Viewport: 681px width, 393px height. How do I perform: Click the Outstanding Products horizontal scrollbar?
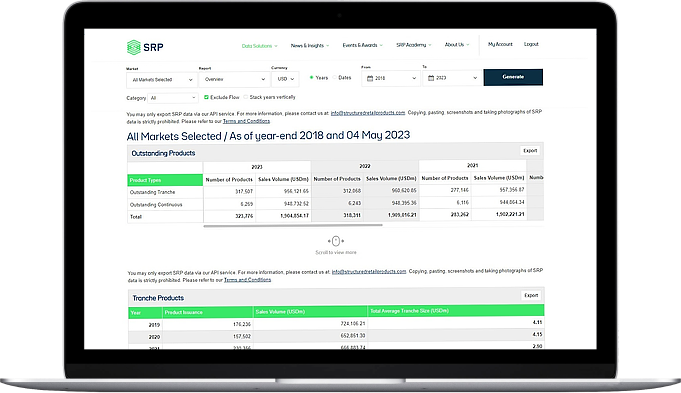tap(293, 226)
